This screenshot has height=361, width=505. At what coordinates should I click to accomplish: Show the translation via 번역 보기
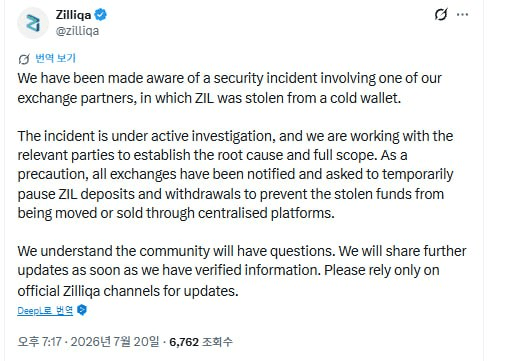click(56, 58)
